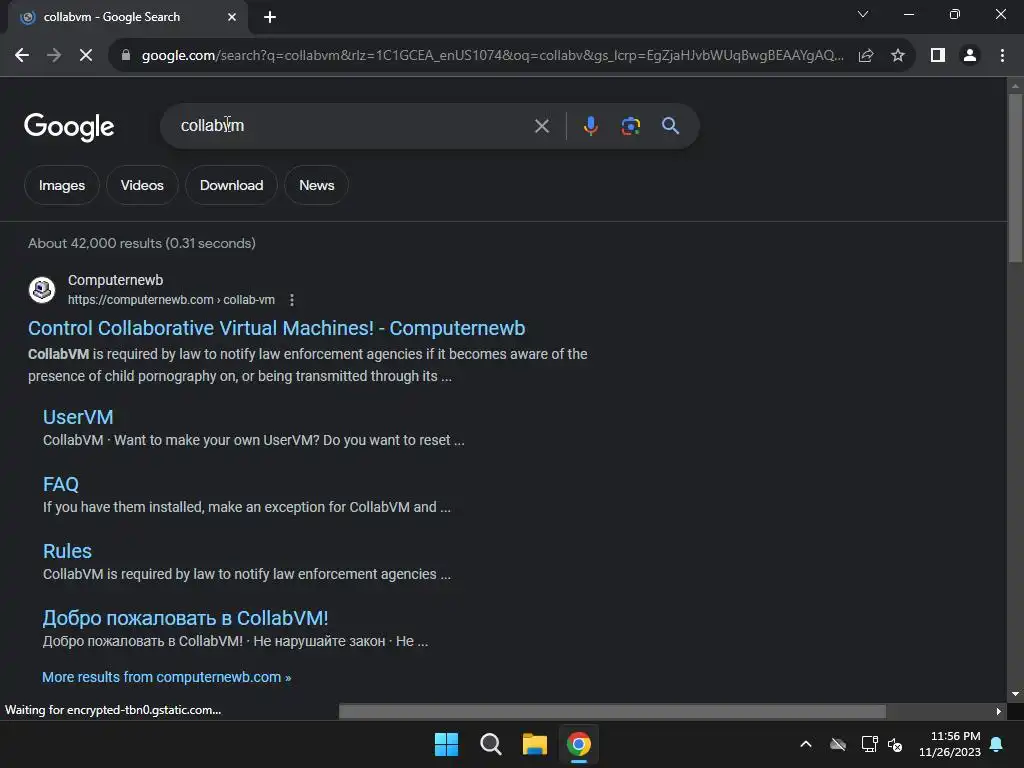
Task: Show hidden system tray icons
Action: [806, 744]
